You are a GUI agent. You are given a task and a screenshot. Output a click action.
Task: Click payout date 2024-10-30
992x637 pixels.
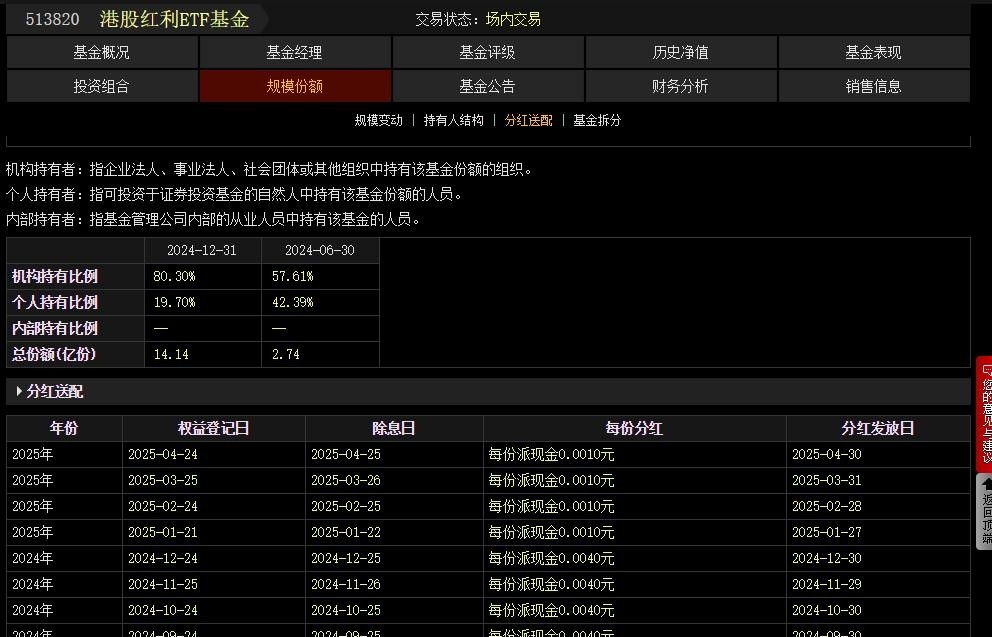coord(827,610)
